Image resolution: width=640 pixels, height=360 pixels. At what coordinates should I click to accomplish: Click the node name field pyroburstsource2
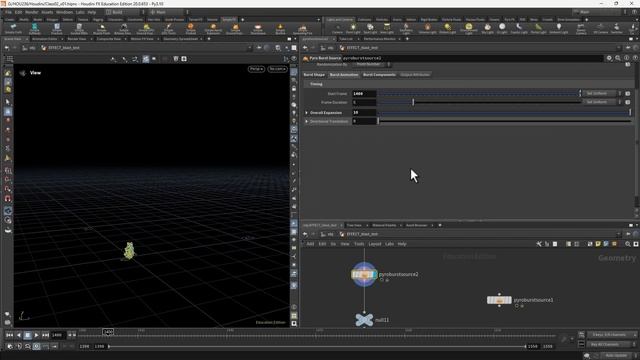coord(472,58)
